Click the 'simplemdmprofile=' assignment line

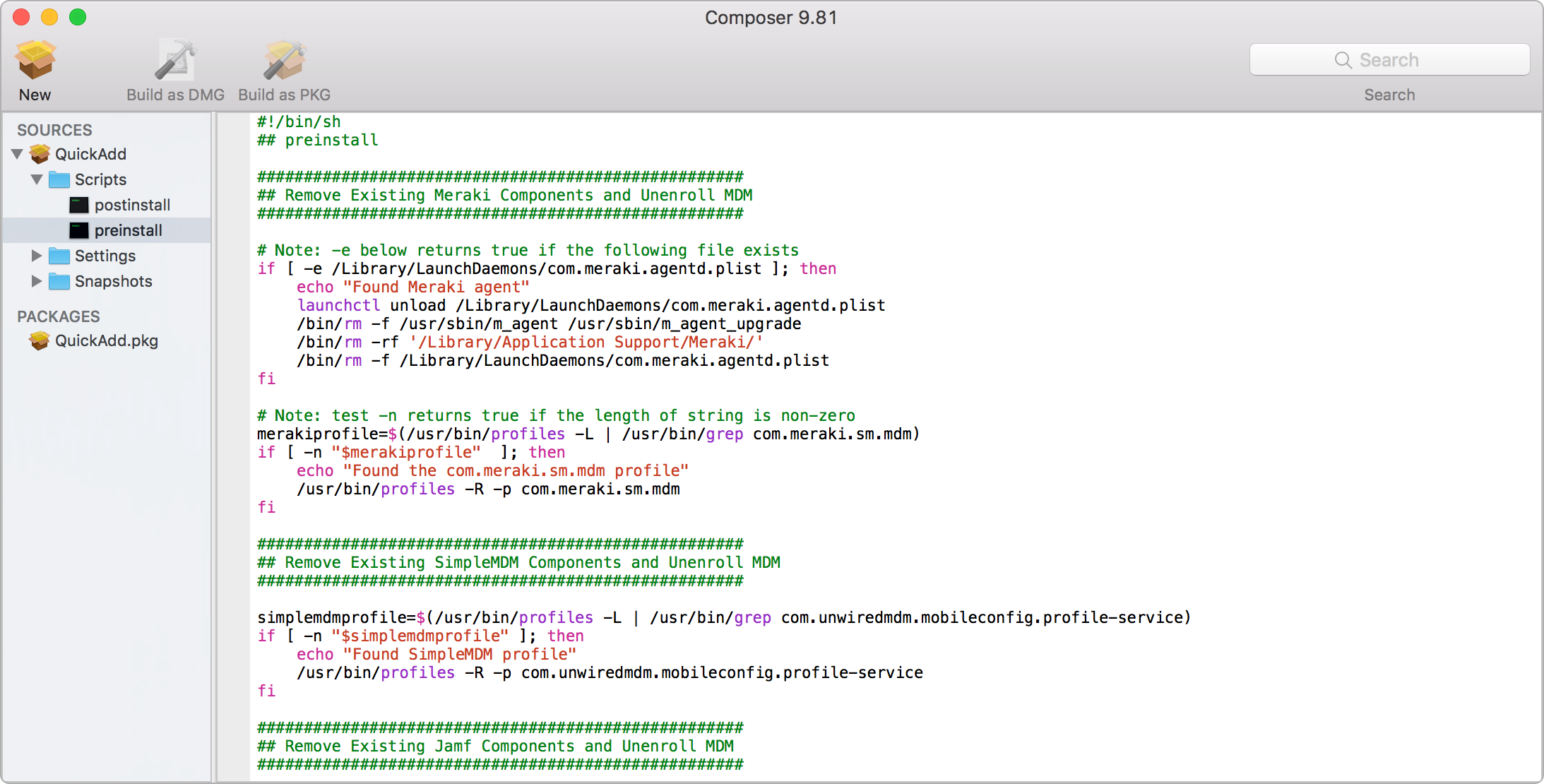coord(724,617)
